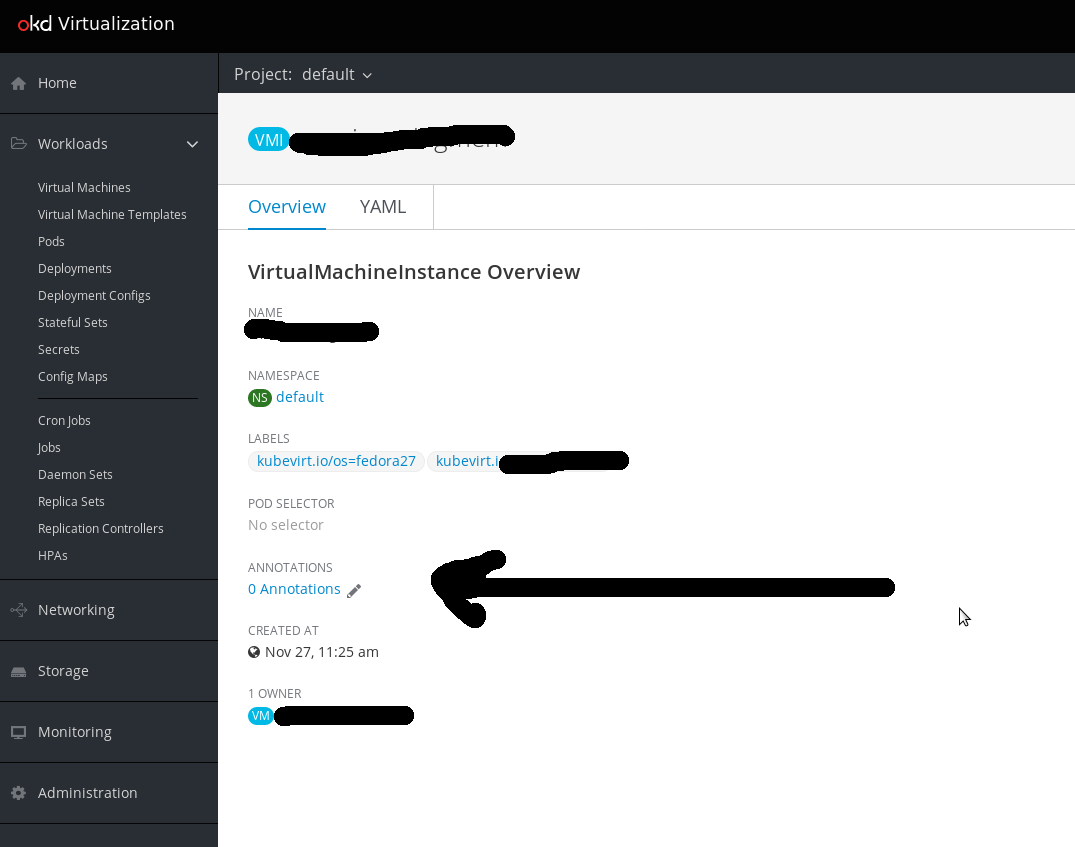Click the Administration gear icon
1075x847 pixels.
pyautogui.click(x=19, y=793)
